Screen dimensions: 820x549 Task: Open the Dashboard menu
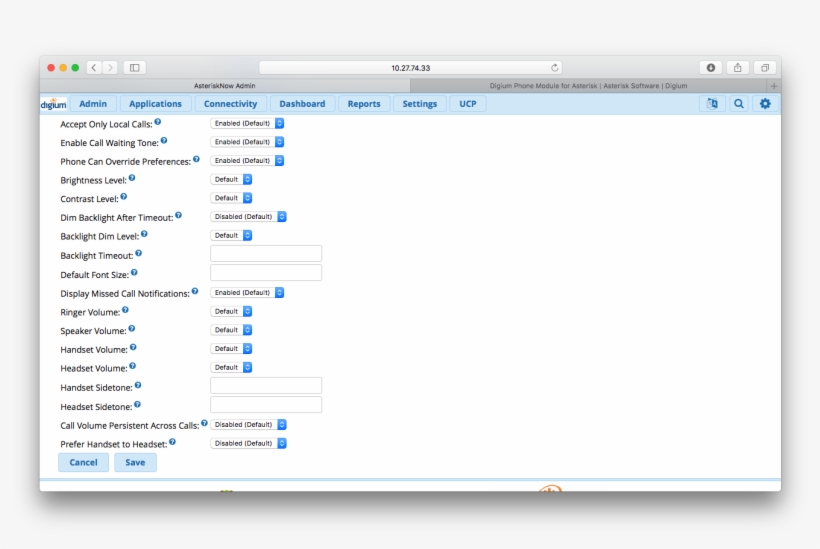click(x=302, y=104)
